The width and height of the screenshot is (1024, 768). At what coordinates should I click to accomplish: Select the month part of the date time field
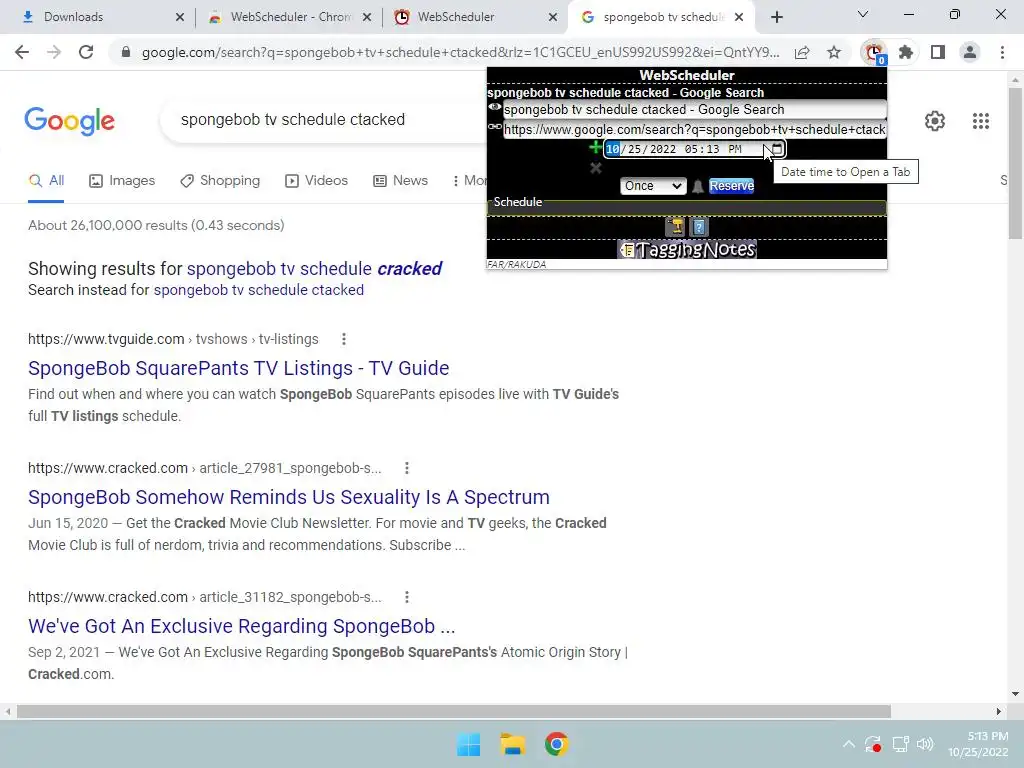point(613,149)
